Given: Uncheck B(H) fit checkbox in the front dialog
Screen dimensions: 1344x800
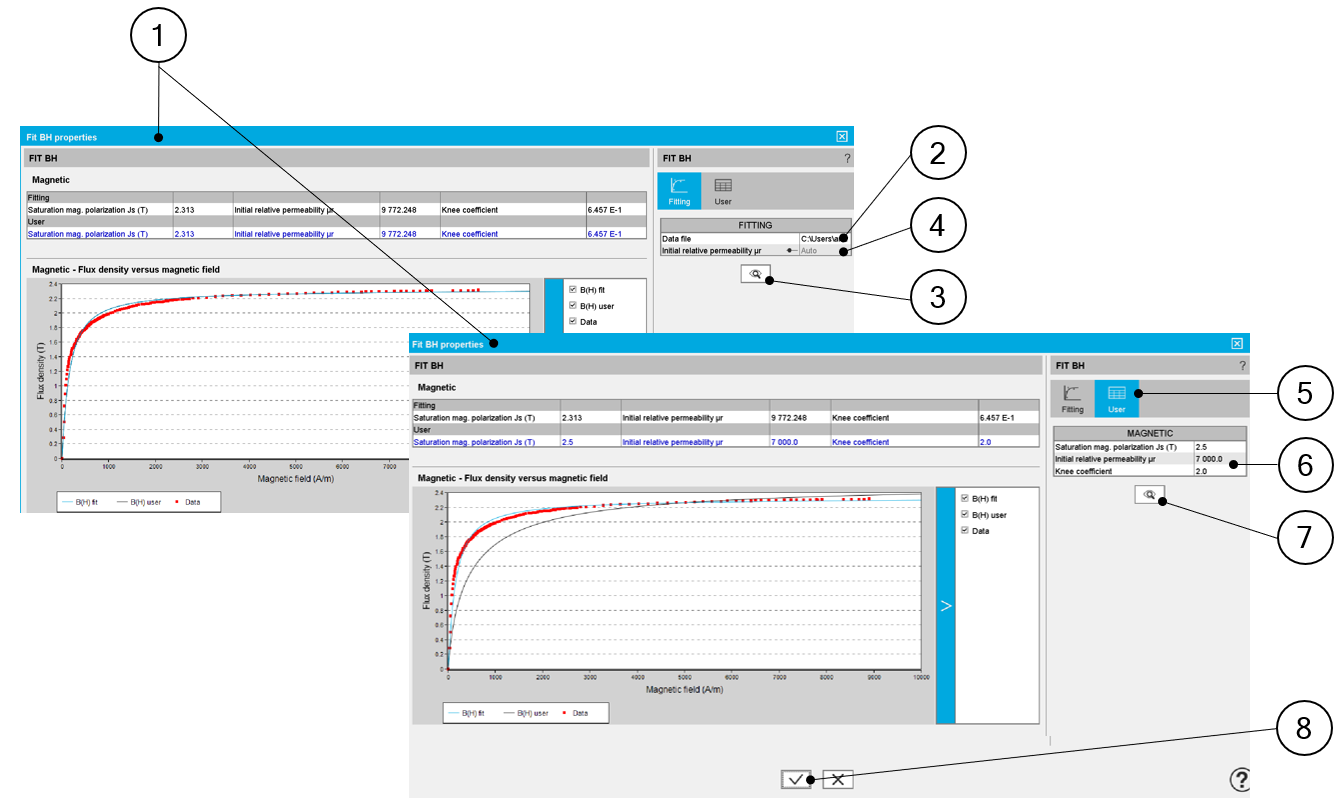Looking at the screenshot, I should tap(964, 498).
